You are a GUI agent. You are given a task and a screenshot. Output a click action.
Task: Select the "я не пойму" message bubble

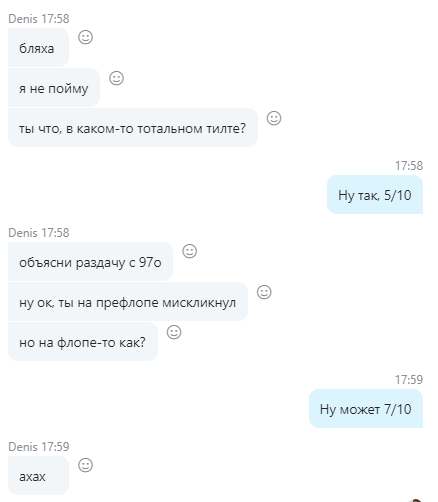[x=54, y=88]
